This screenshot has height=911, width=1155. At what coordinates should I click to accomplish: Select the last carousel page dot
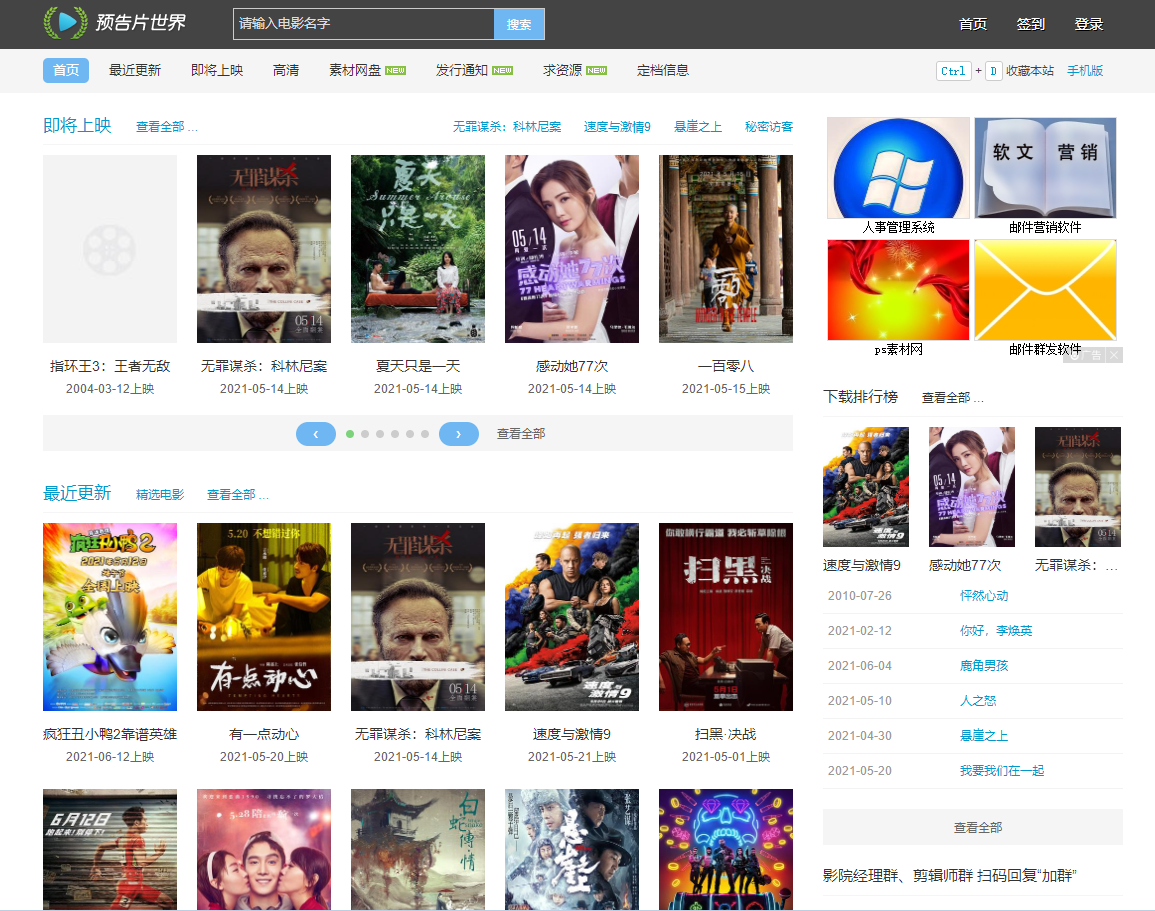click(425, 434)
